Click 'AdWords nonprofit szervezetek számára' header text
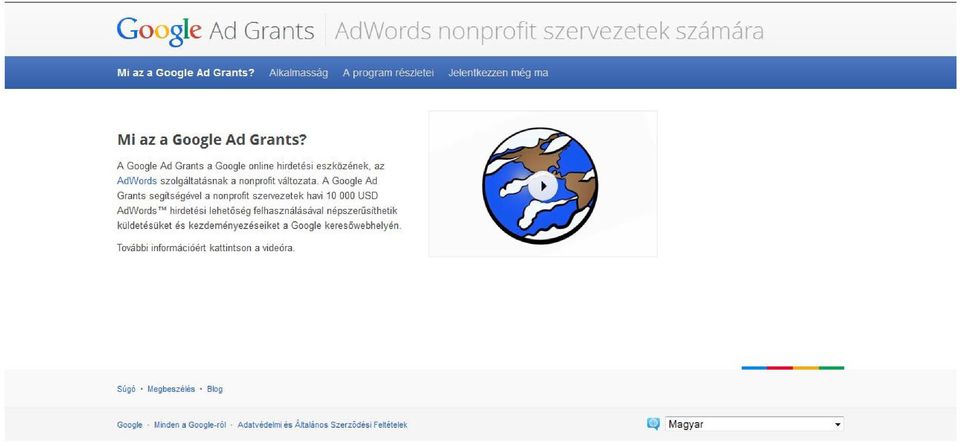 point(549,32)
